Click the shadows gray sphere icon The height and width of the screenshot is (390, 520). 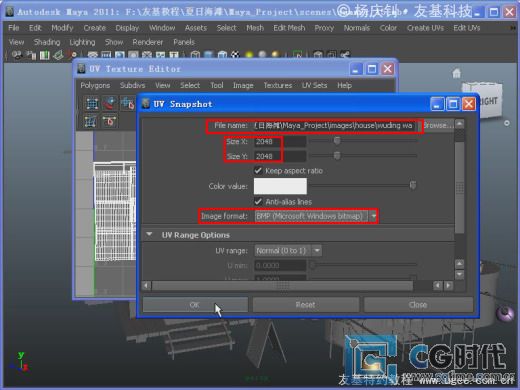click(262, 55)
